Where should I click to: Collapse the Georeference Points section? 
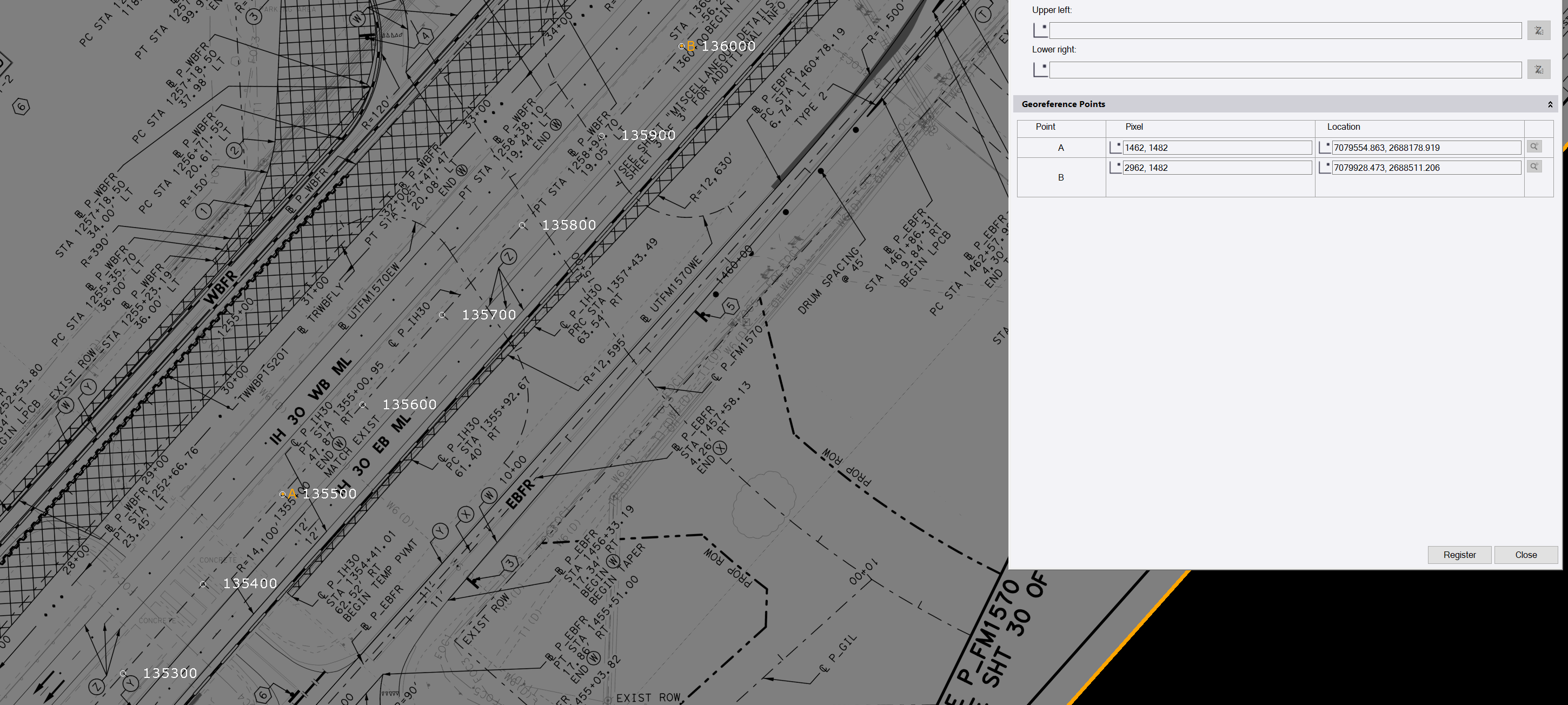1550,105
